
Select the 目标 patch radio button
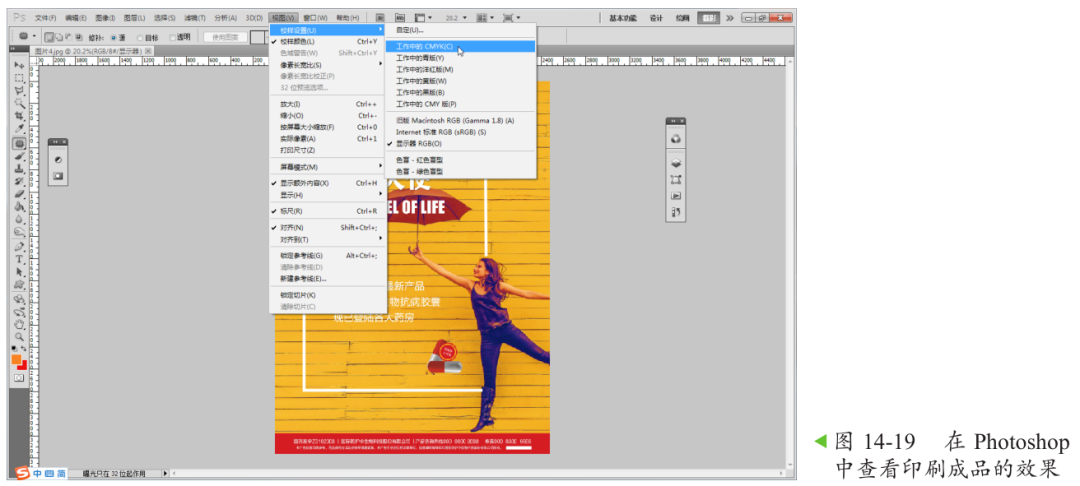coord(140,37)
